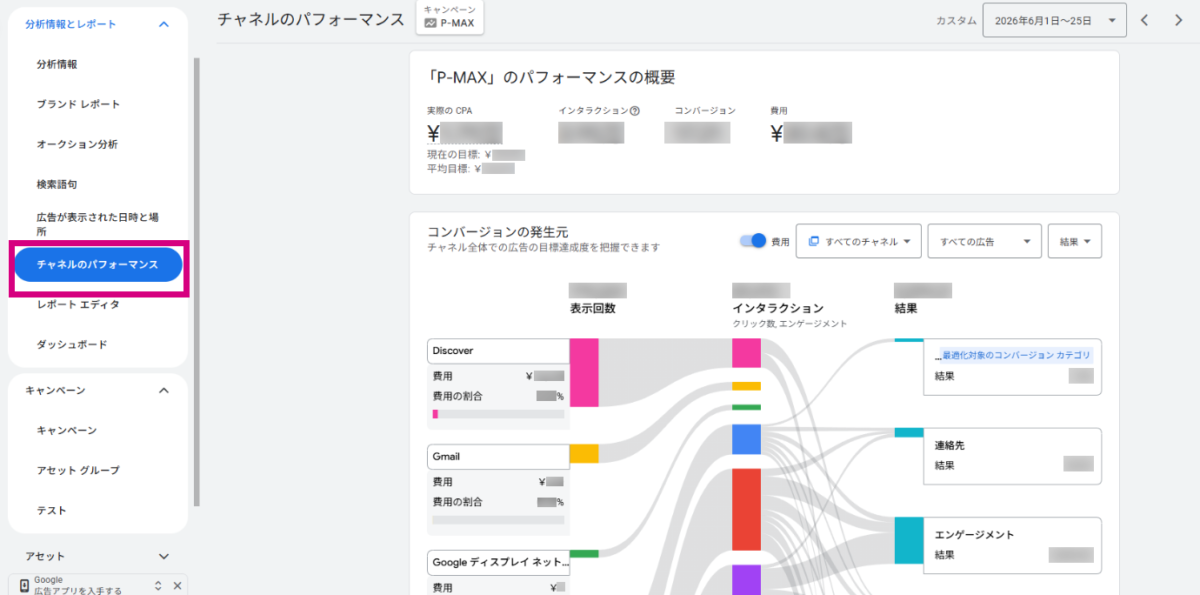This screenshot has height=595, width=1200.
Task: Open the すべてのチャネル dropdown
Action: pyautogui.click(x=858, y=241)
